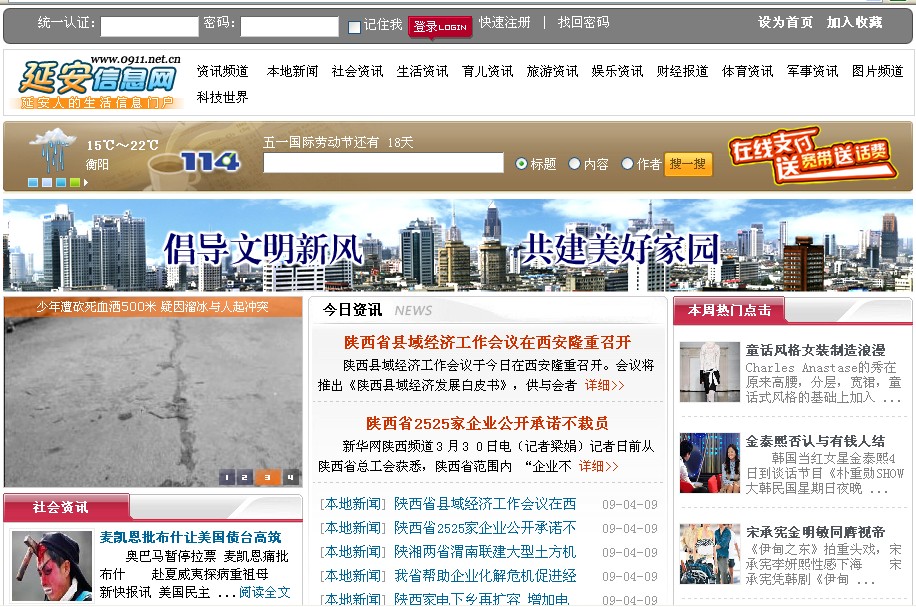Select the 内容 search radio button
The image size is (916, 607).
click(574, 164)
